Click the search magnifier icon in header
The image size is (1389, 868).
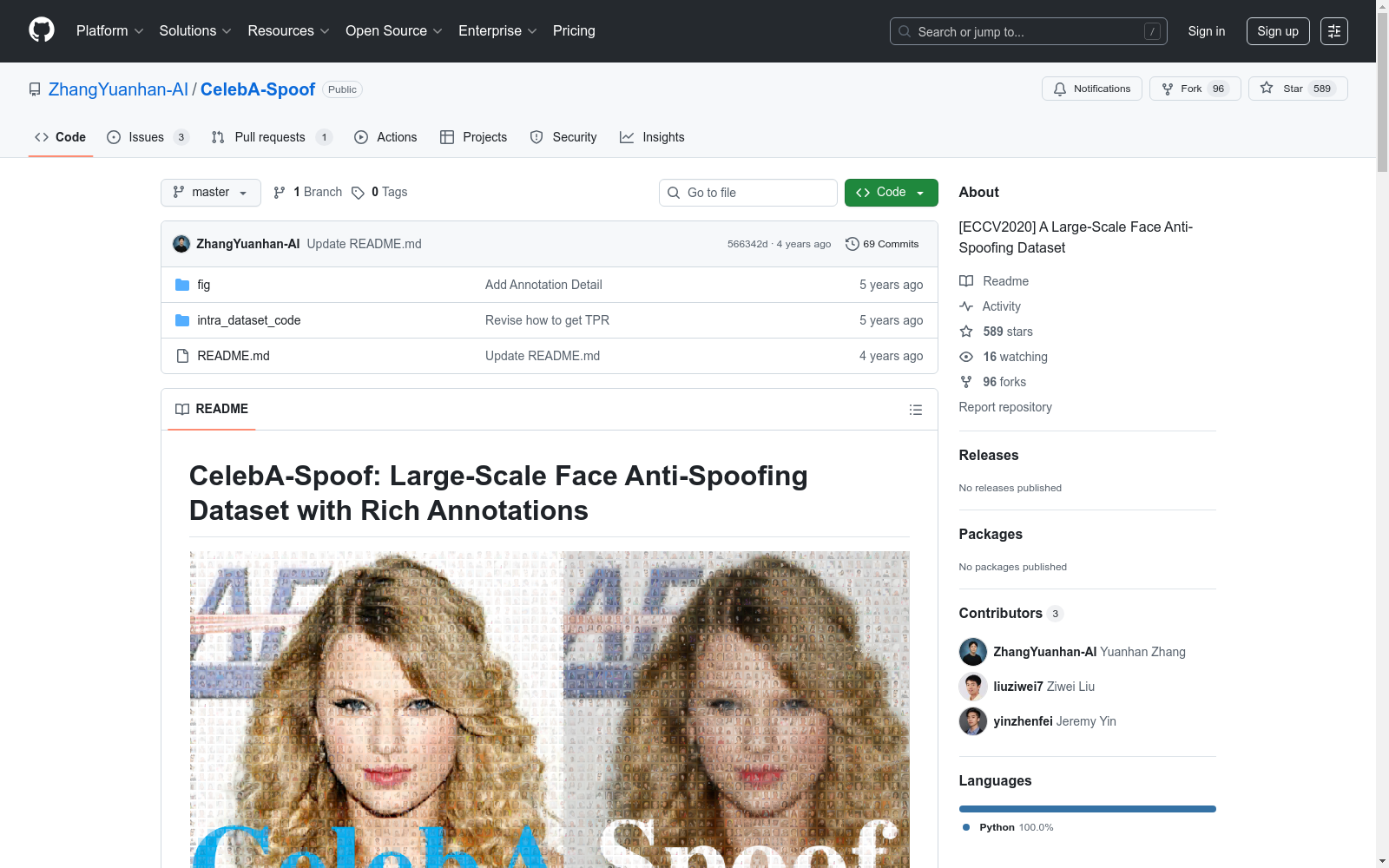click(905, 31)
